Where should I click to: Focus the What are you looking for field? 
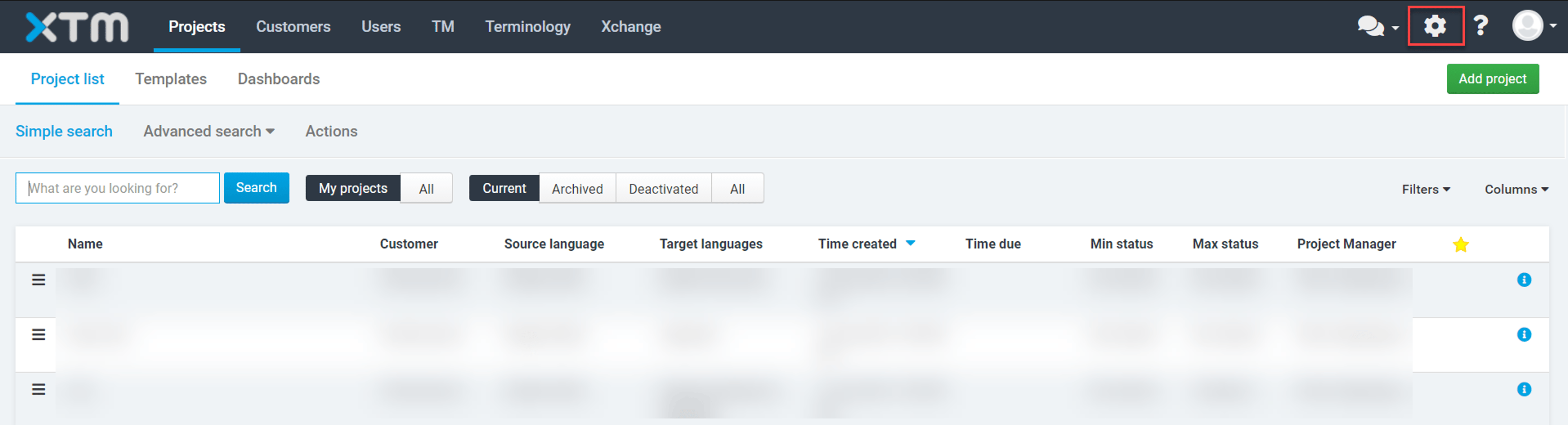click(x=118, y=187)
